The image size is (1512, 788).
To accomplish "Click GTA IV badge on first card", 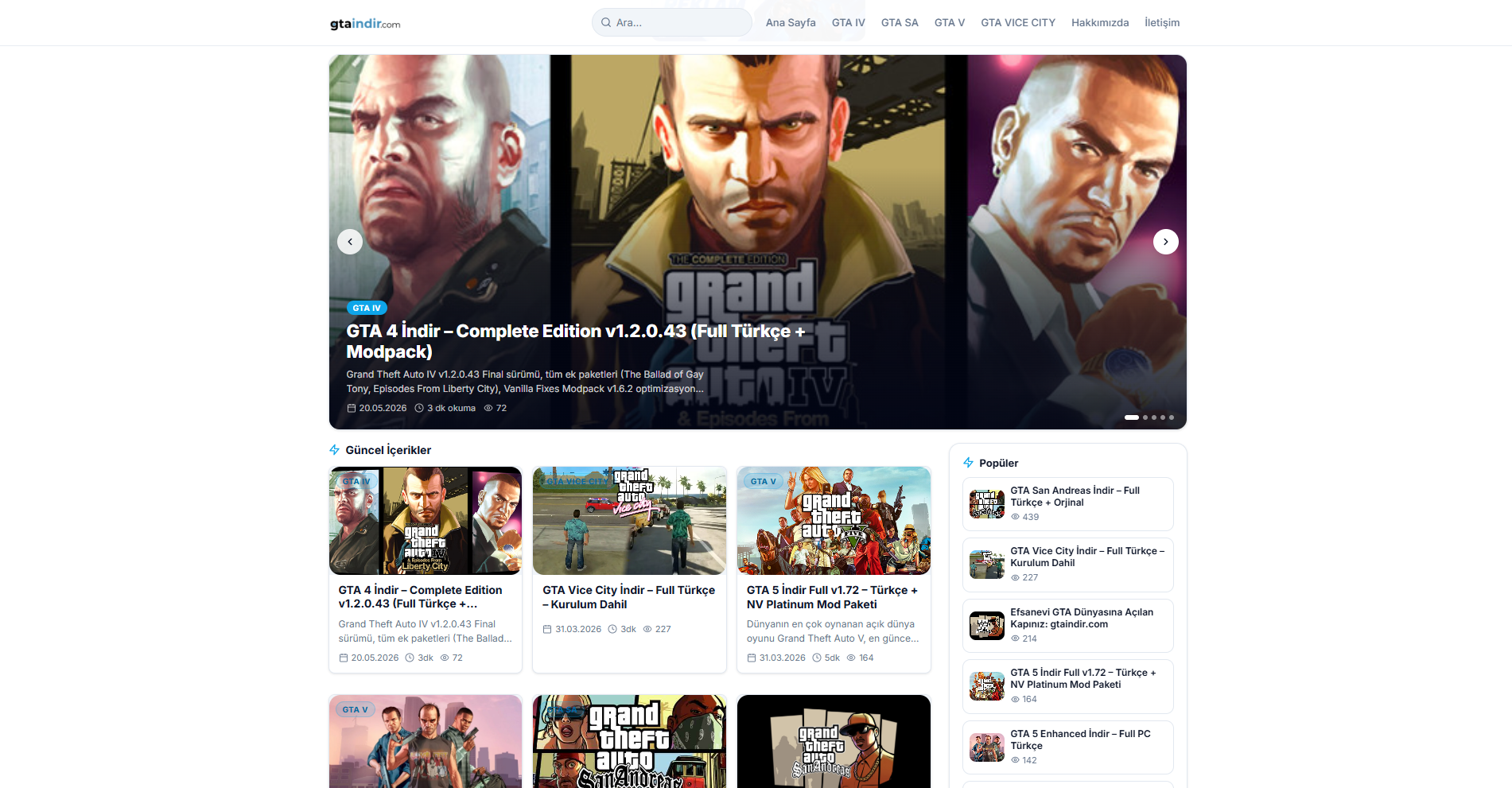I will pos(356,481).
